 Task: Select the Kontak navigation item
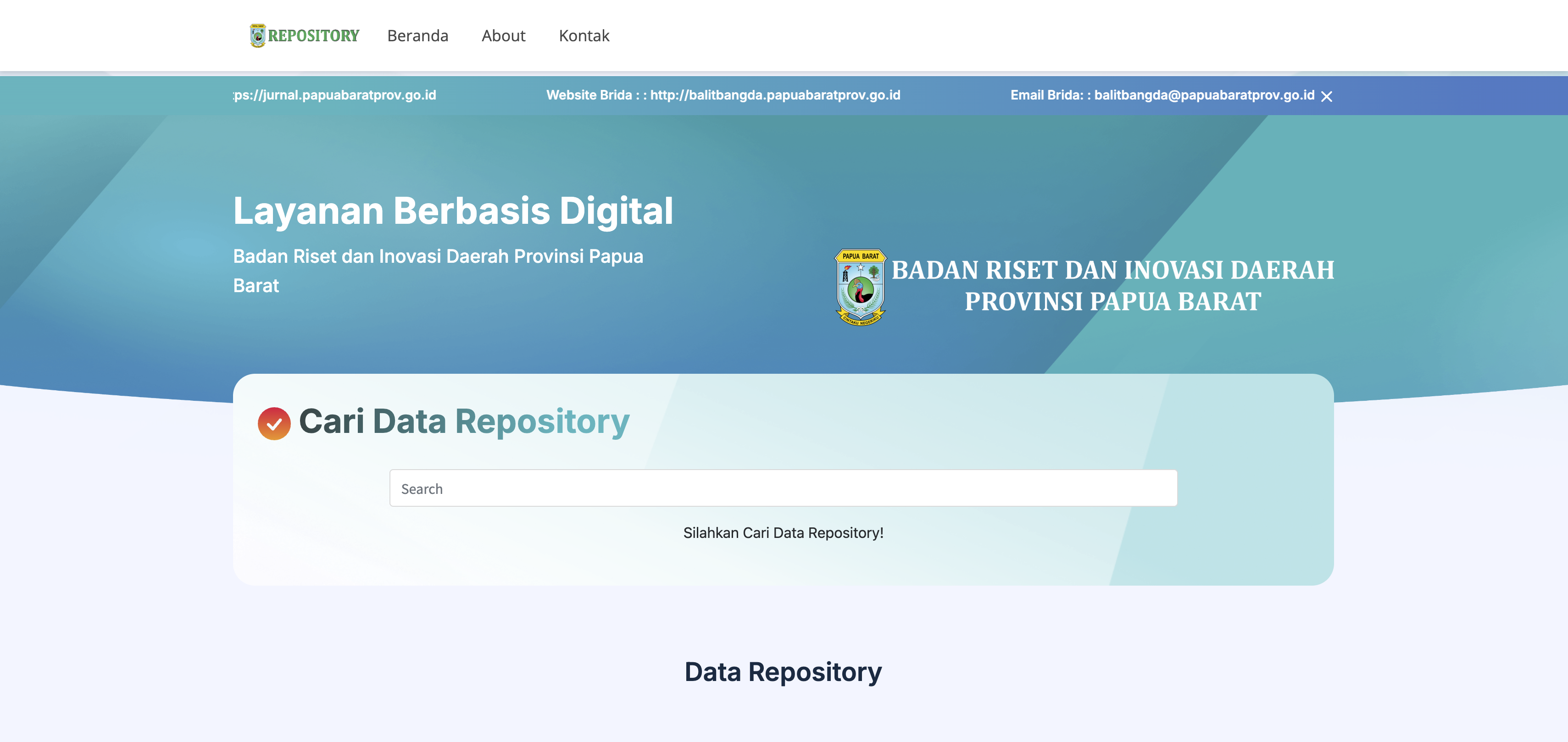point(584,35)
